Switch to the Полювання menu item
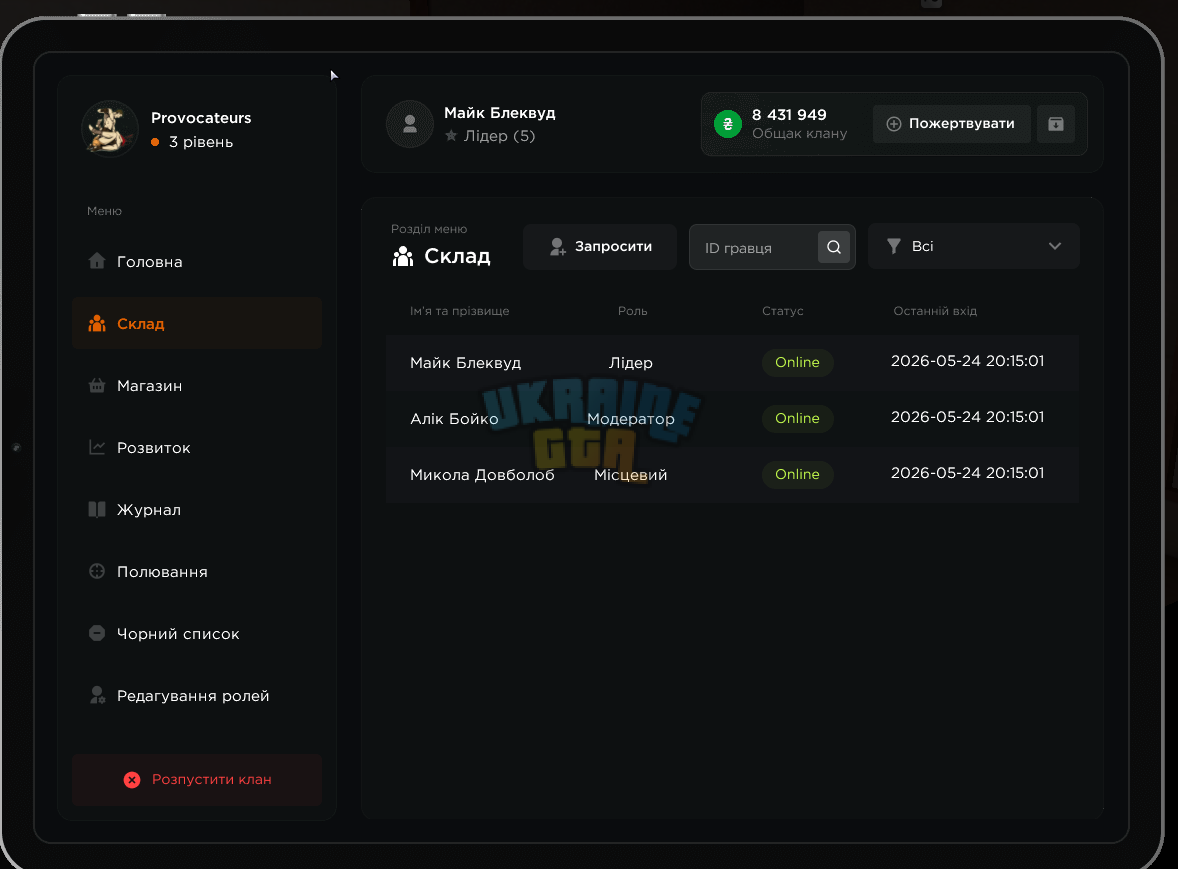The width and height of the screenshot is (1178, 869). click(x=197, y=572)
